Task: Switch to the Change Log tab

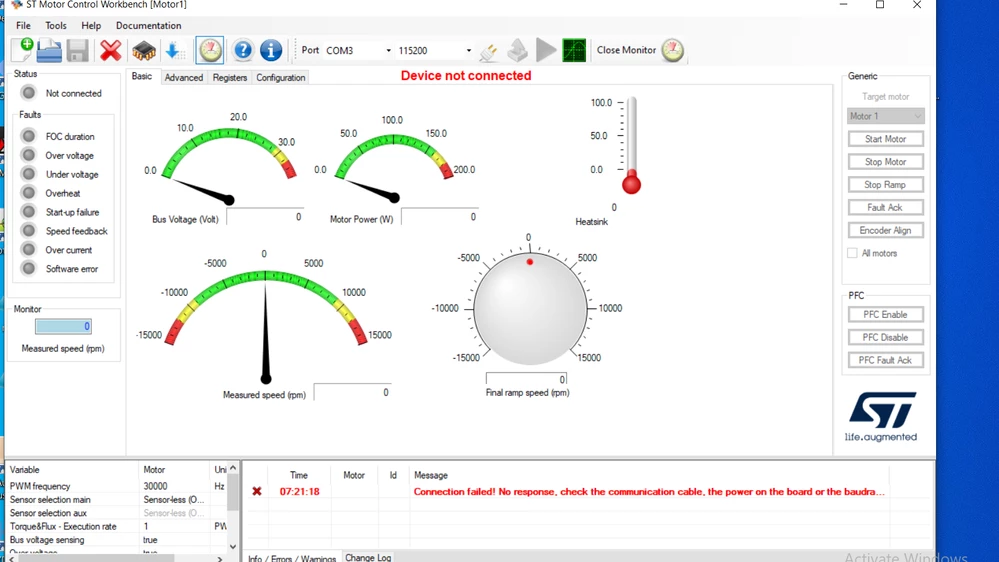Action: tap(368, 557)
